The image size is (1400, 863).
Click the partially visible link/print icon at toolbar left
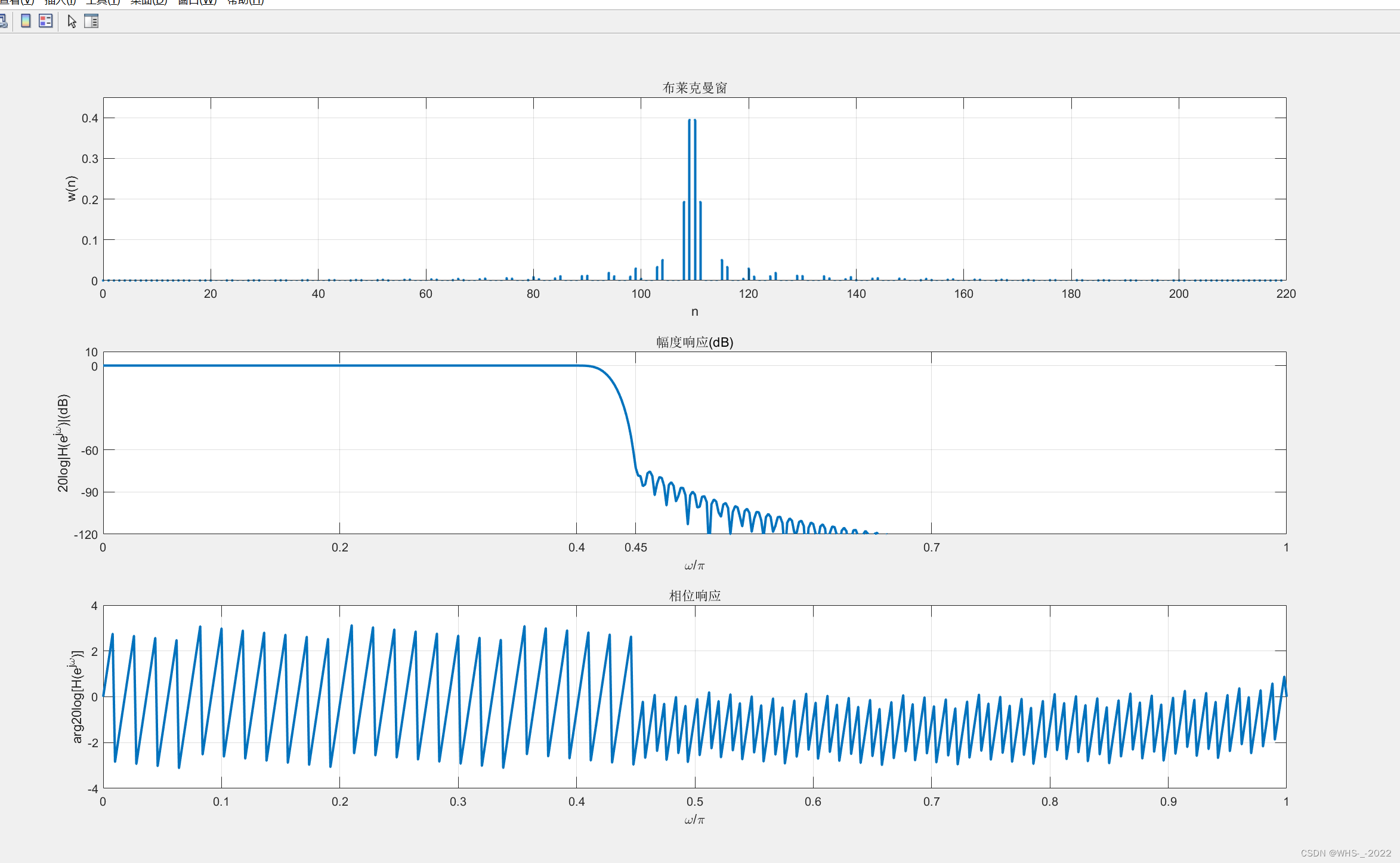[x=3, y=21]
